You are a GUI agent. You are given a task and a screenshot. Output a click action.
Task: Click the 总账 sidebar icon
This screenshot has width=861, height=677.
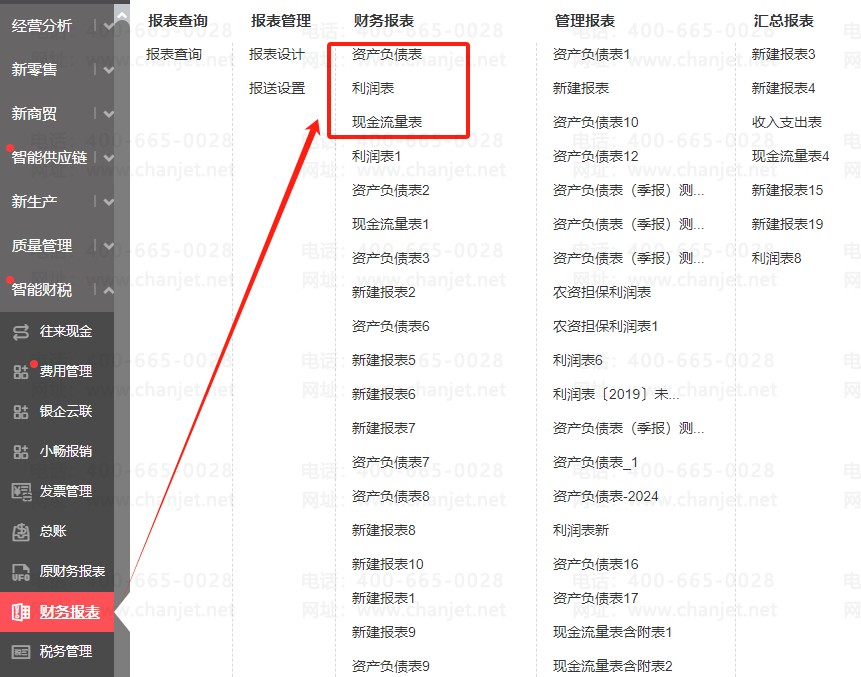coord(21,531)
